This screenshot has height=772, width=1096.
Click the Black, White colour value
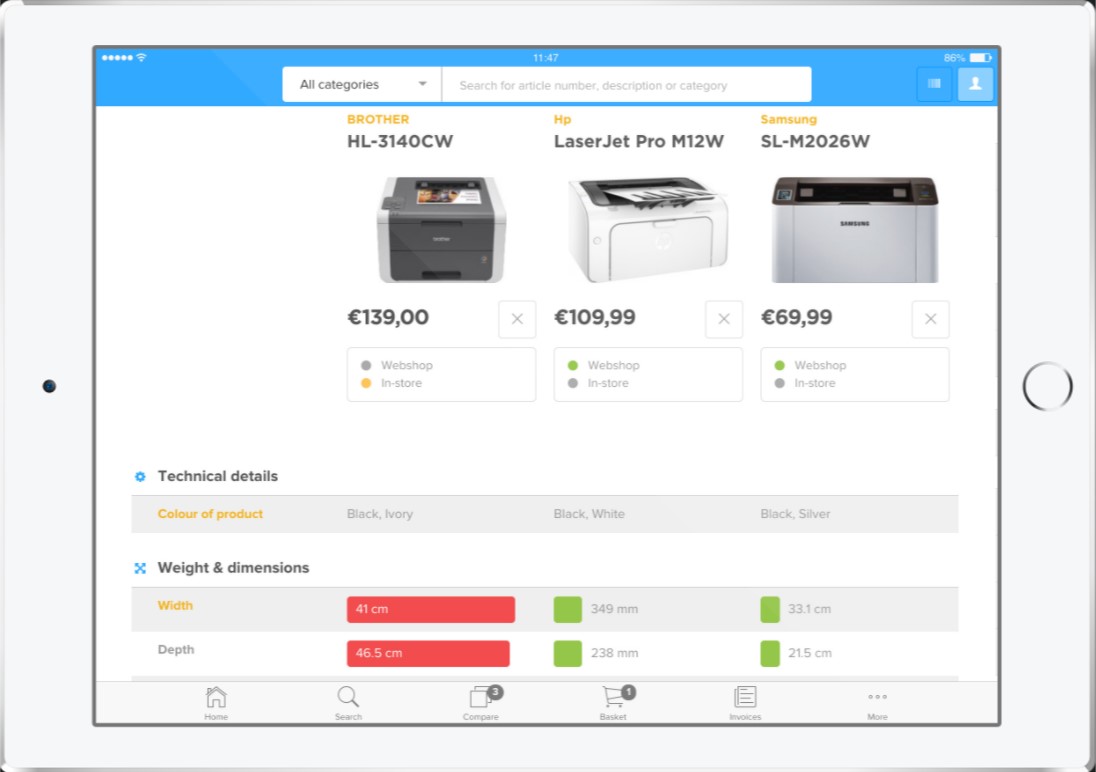coord(589,514)
